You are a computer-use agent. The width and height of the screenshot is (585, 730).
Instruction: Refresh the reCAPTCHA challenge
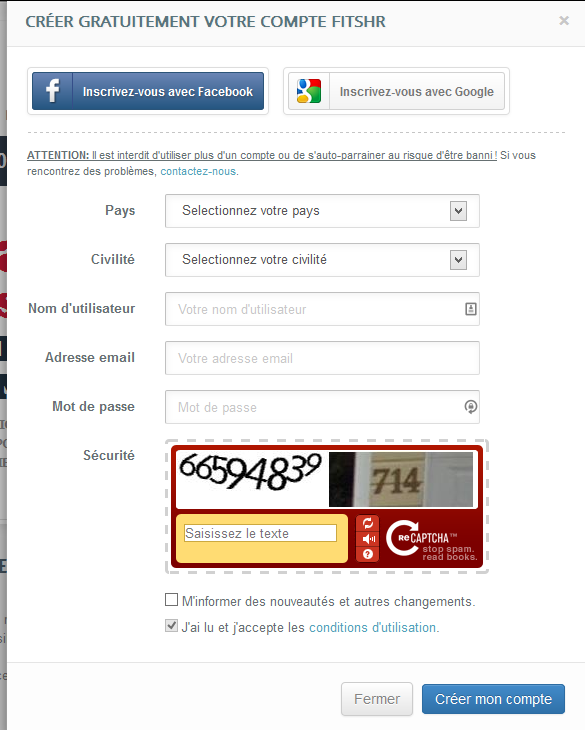[x=368, y=523]
